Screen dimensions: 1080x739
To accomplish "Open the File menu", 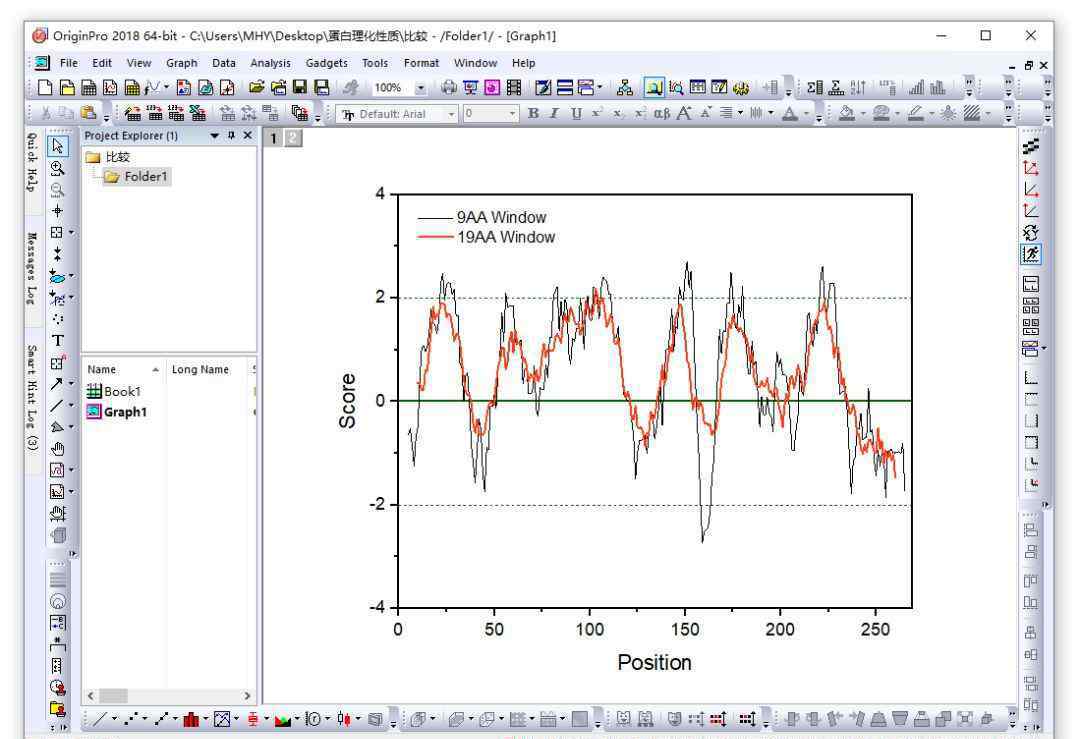I will pyautogui.click(x=69, y=63).
